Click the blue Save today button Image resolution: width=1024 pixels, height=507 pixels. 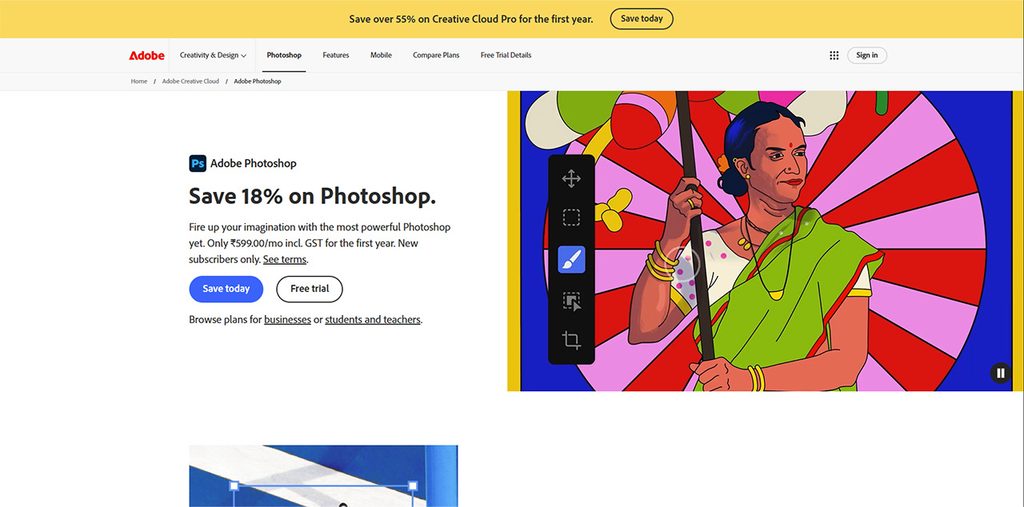[x=226, y=289]
